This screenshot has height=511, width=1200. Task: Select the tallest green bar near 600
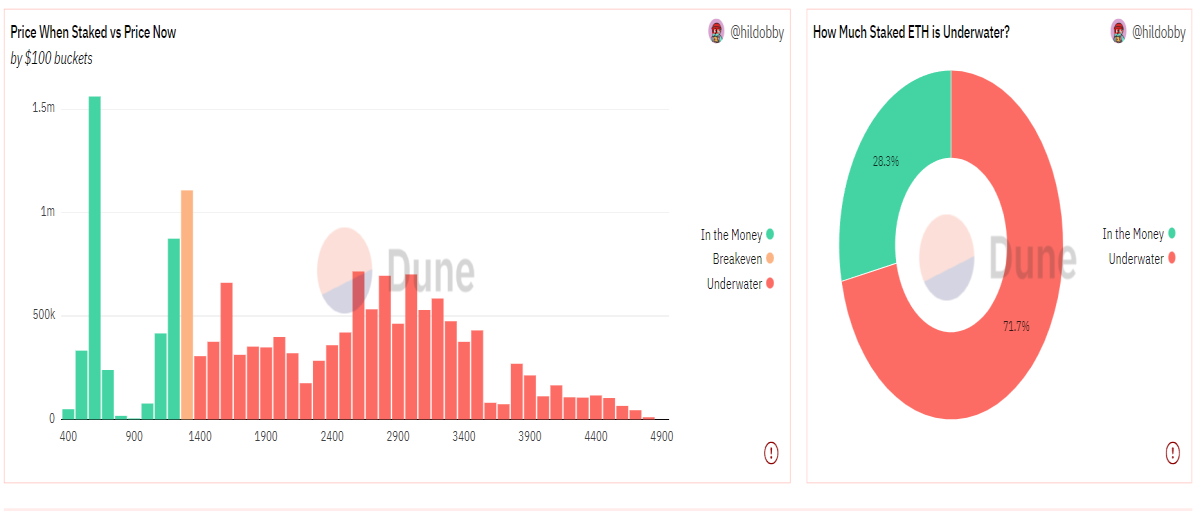coord(95,258)
